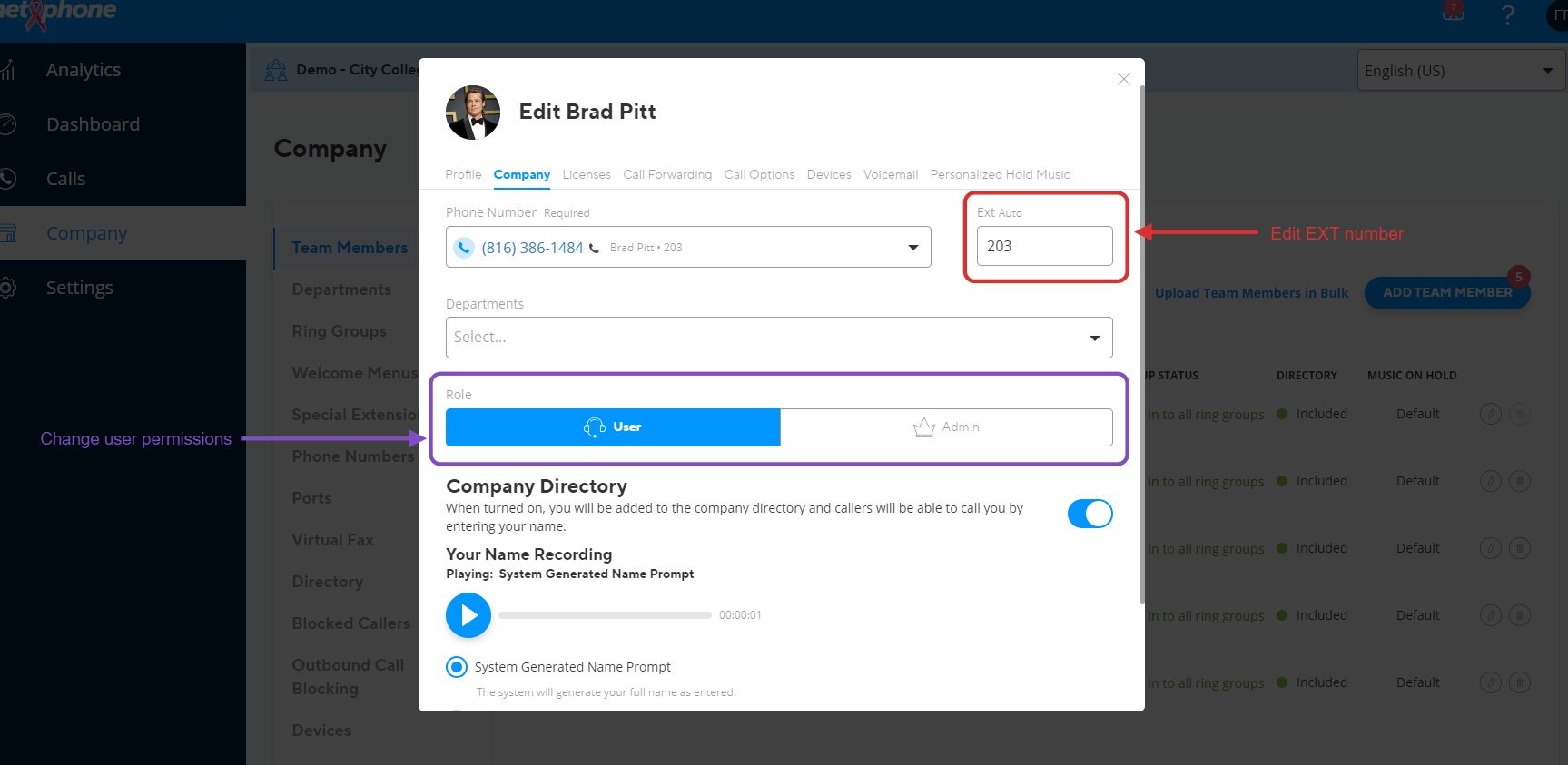Open the Profile tab

tap(463, 174)
